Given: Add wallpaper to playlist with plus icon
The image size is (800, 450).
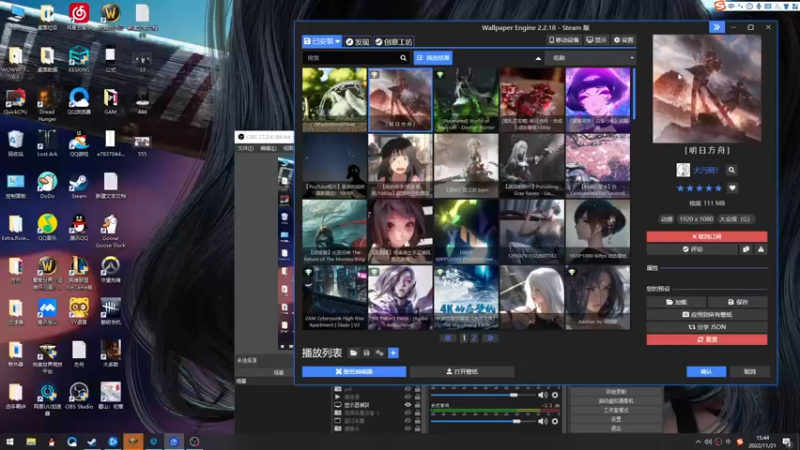Looking at the screenshot, I should pos(393,353).
